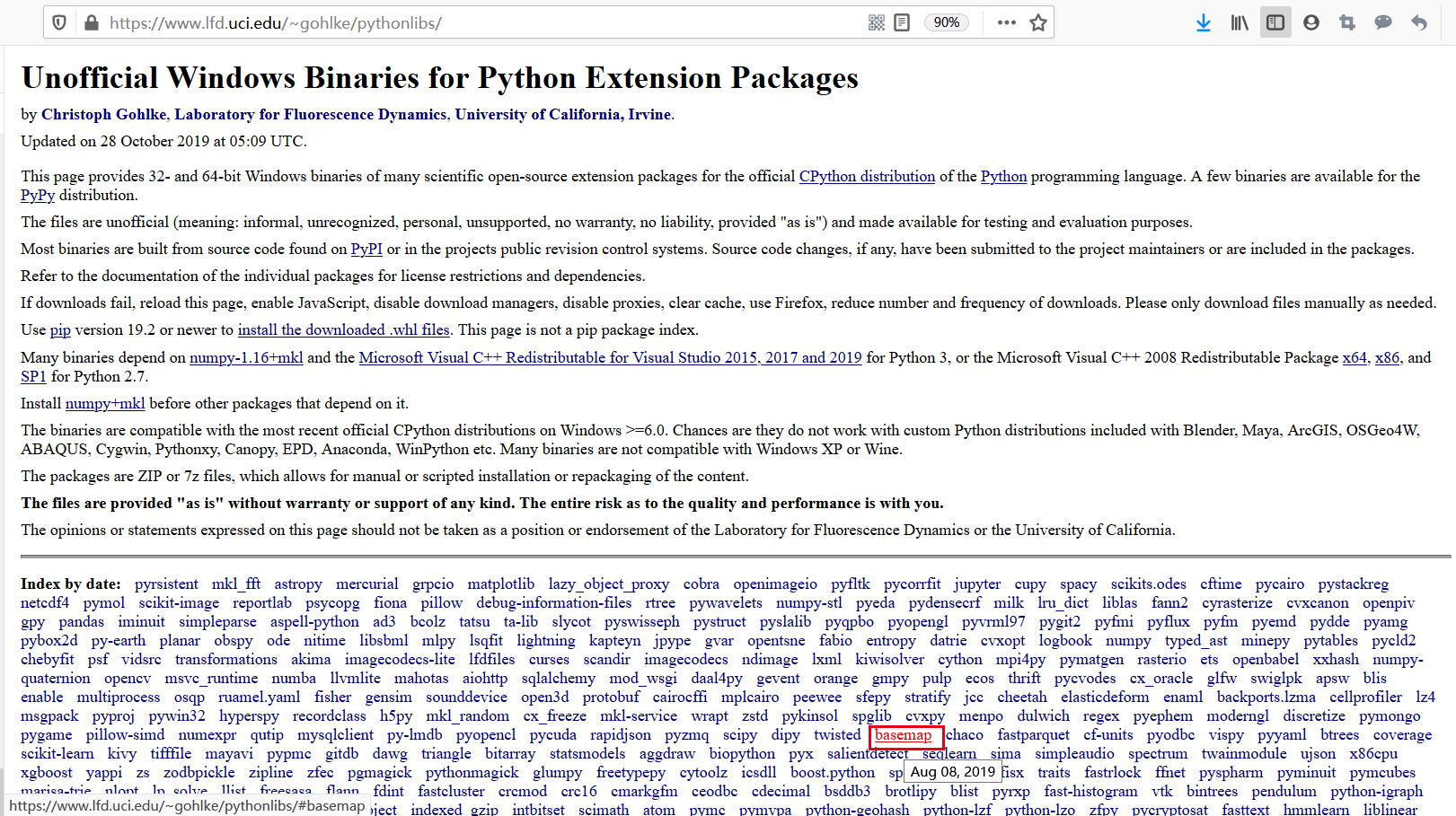Toggle Reader View for this page
Image resolution: width=1456 pixels, height=816 pixels.
coord(902,22)
